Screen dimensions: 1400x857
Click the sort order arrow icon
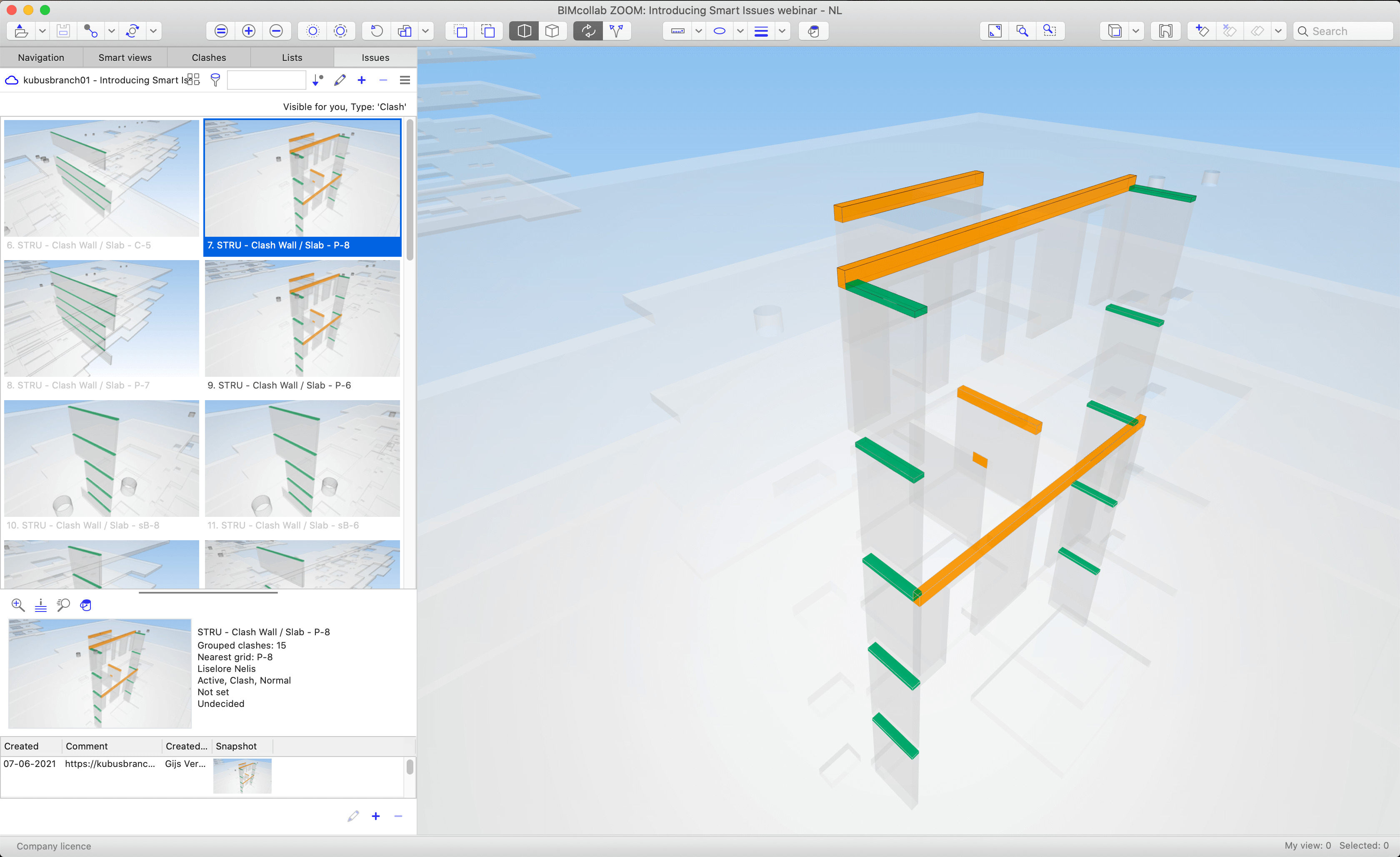pos(317,80)
